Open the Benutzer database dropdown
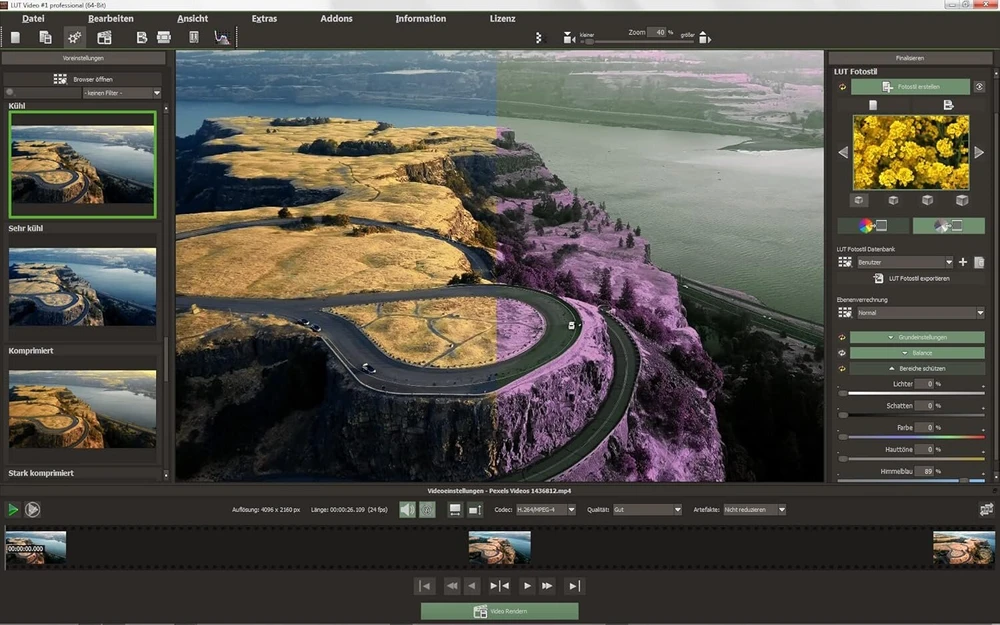The width and height of the screenshot is (1000, 625). coord(904,262)
